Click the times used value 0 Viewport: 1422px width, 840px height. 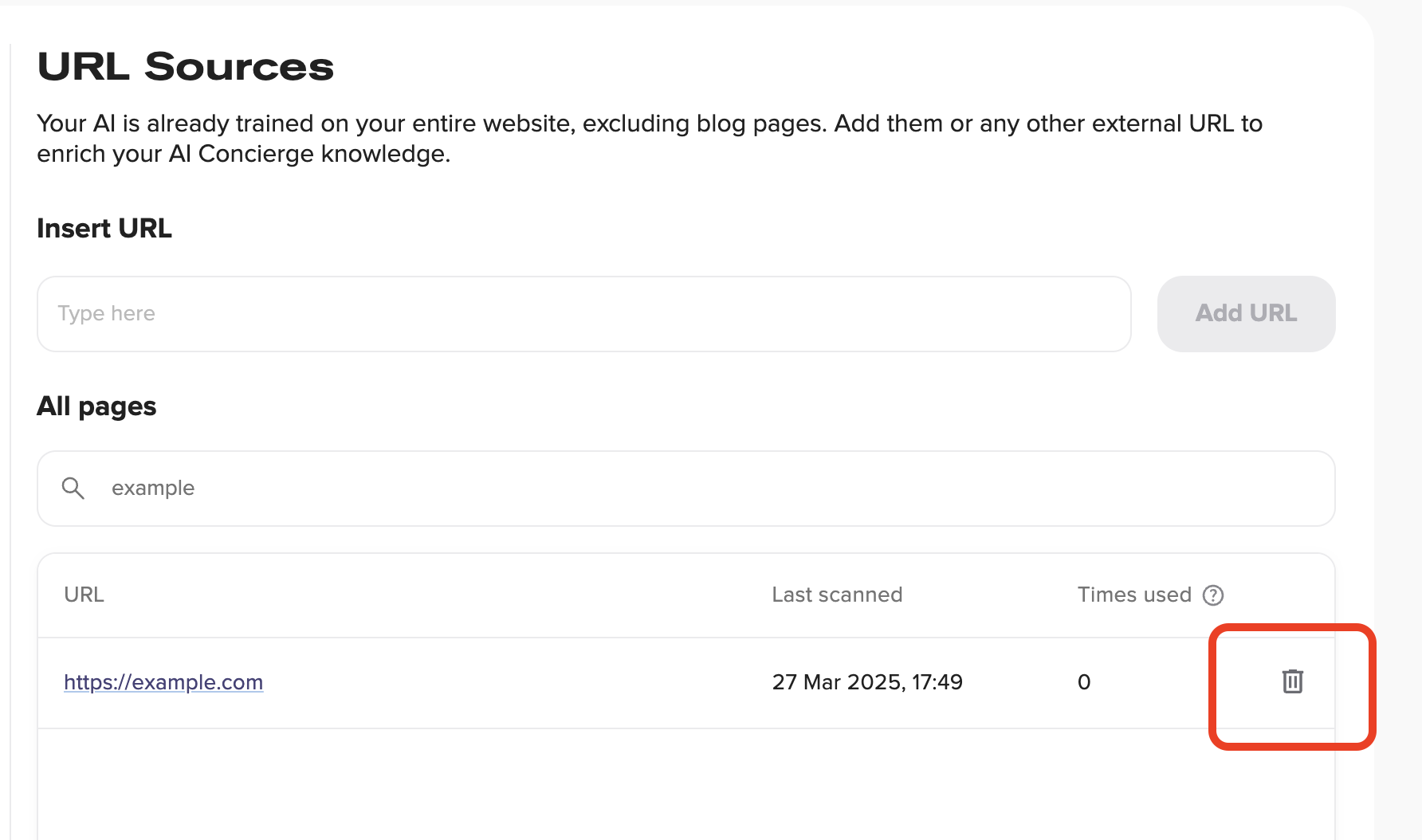coord(1084,682)
